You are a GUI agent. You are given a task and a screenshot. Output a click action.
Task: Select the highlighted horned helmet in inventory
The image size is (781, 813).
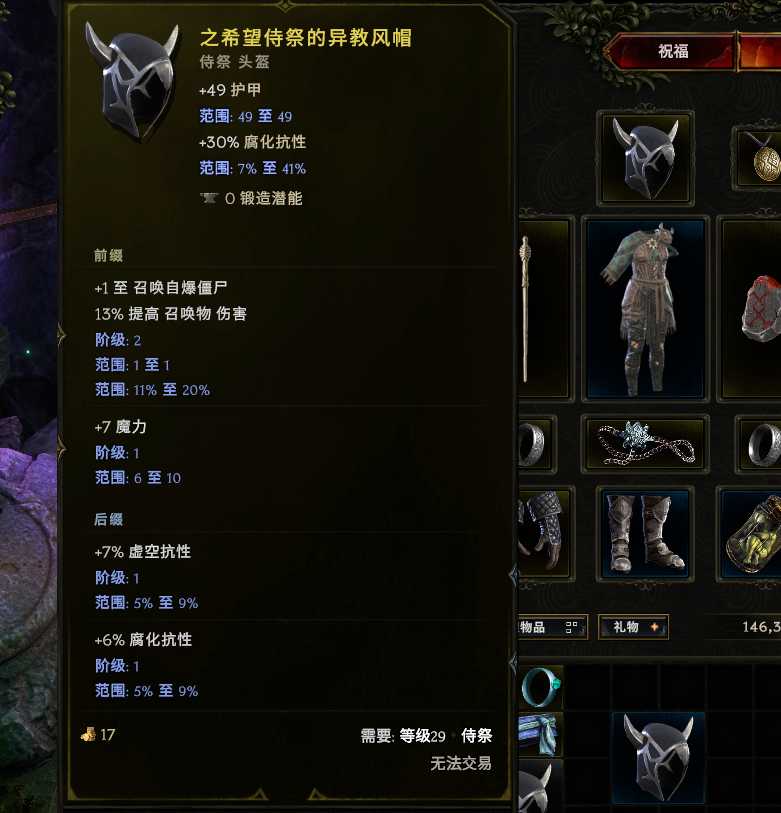pyautogui.click(x=658, y=758)
